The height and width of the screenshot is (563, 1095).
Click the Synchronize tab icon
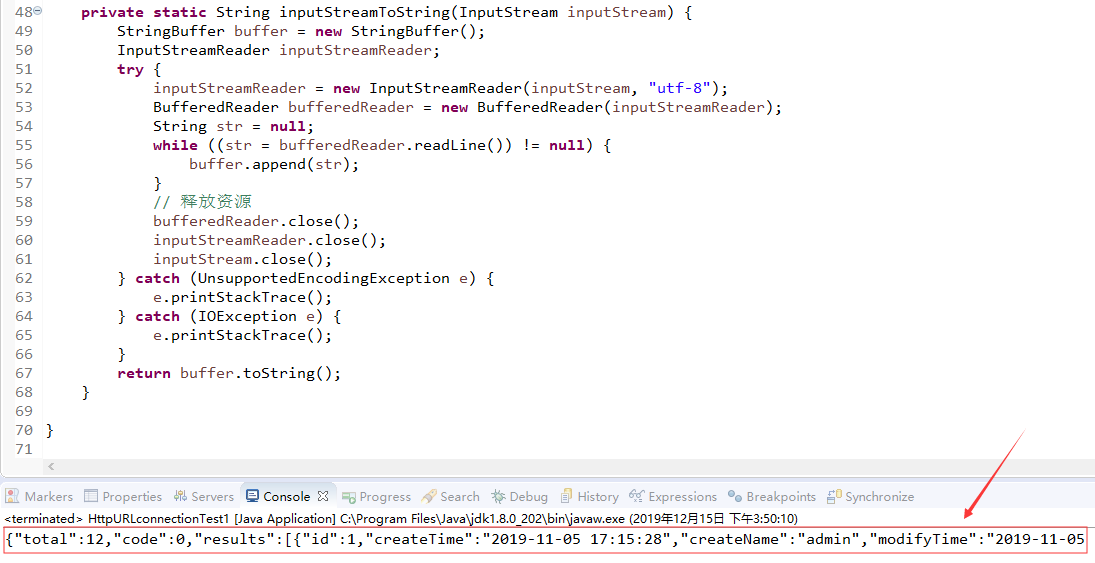834,496
